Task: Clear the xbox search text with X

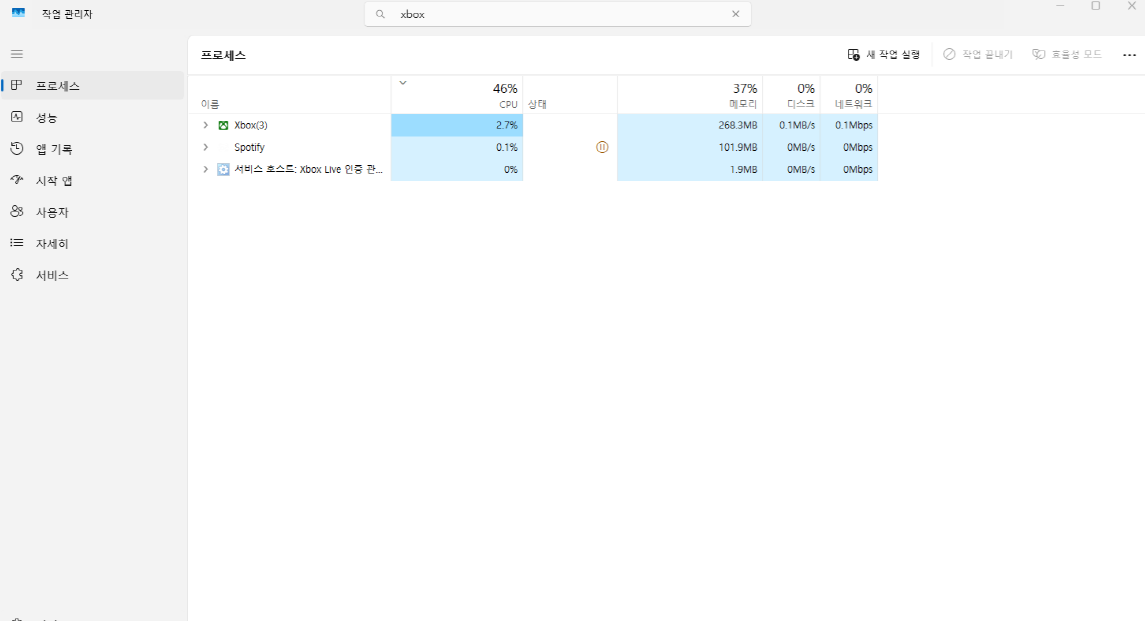Action: point(735,14)
